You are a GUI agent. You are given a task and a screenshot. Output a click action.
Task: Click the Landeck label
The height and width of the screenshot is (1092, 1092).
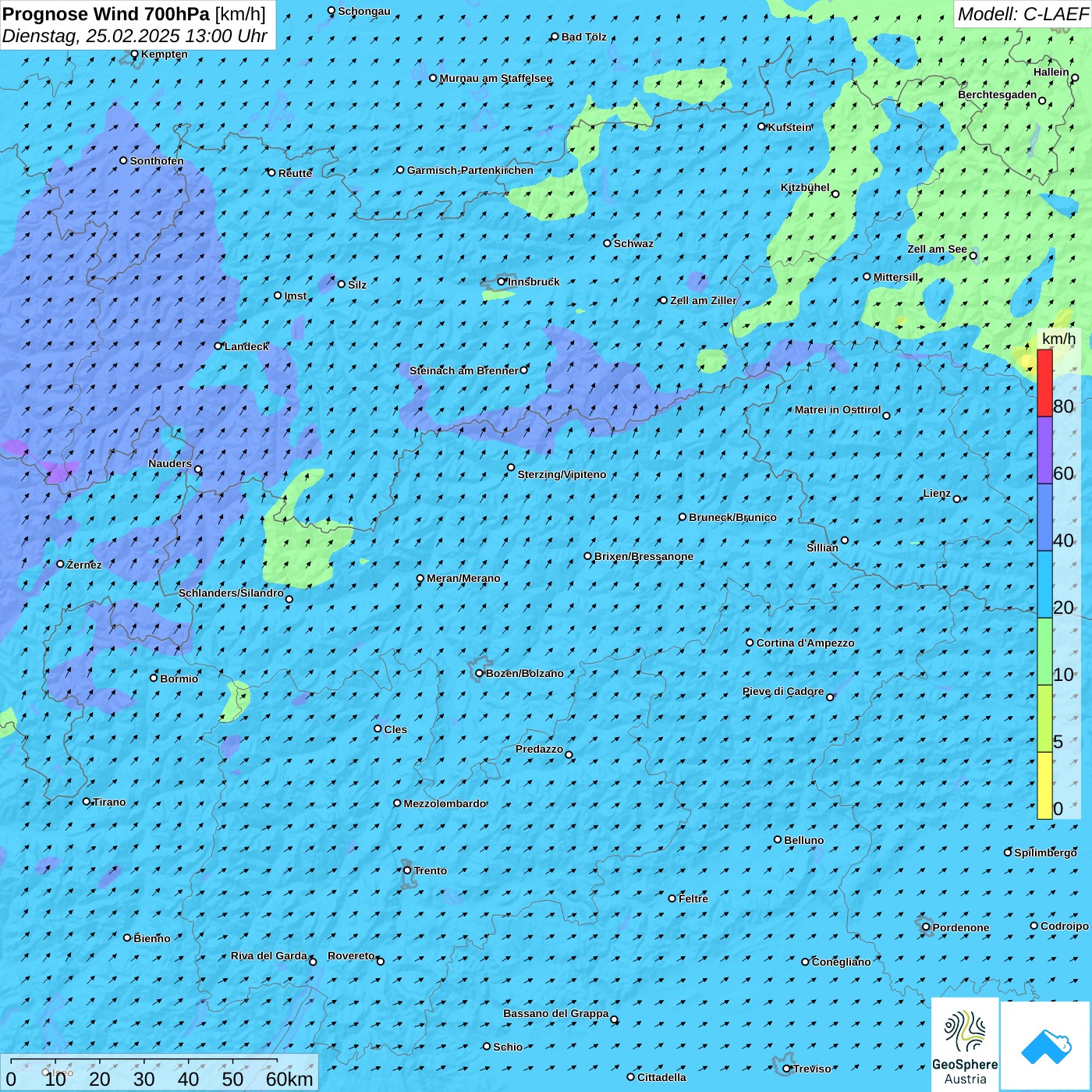[x=246, y=346]
